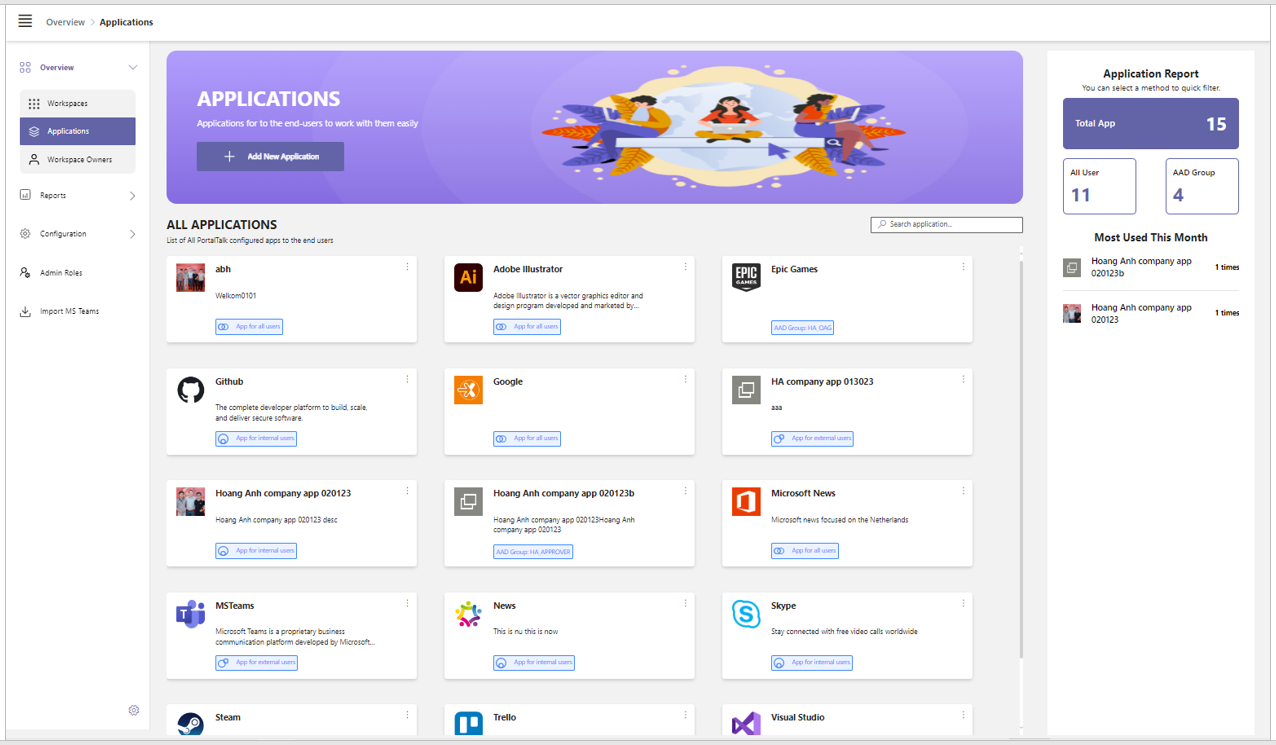
Task: Click the HA company app 013023 icon
Action: 746,390
